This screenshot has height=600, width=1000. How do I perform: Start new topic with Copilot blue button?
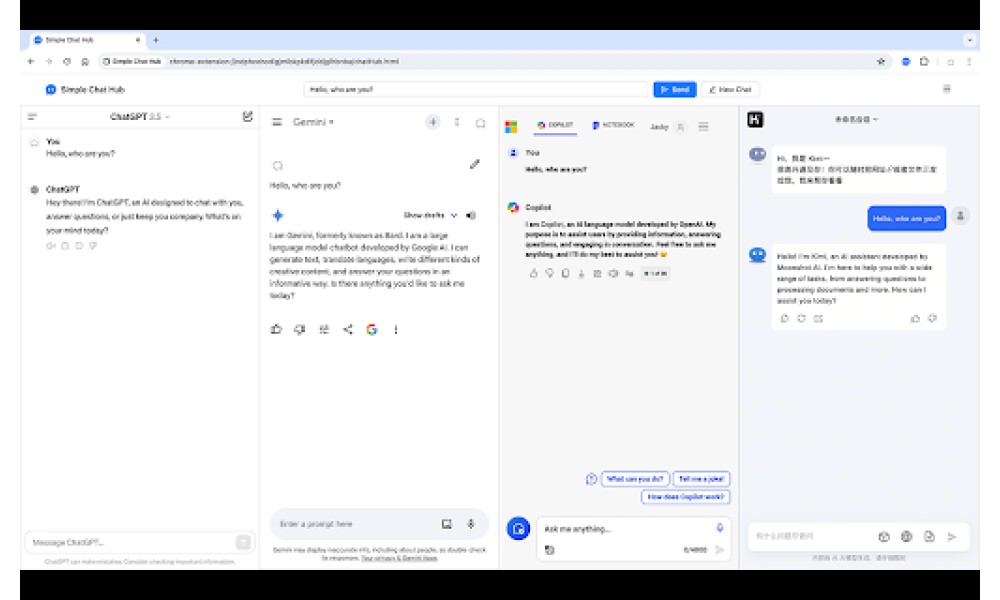[x=518, y=529]
